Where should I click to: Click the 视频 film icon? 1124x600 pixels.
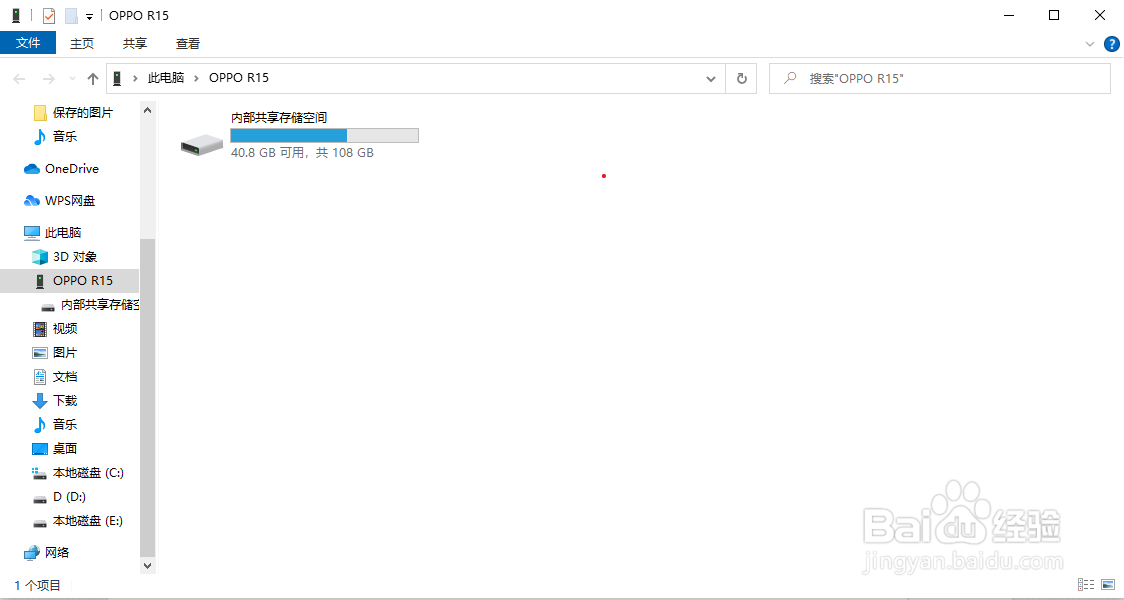tap(40, 329)
